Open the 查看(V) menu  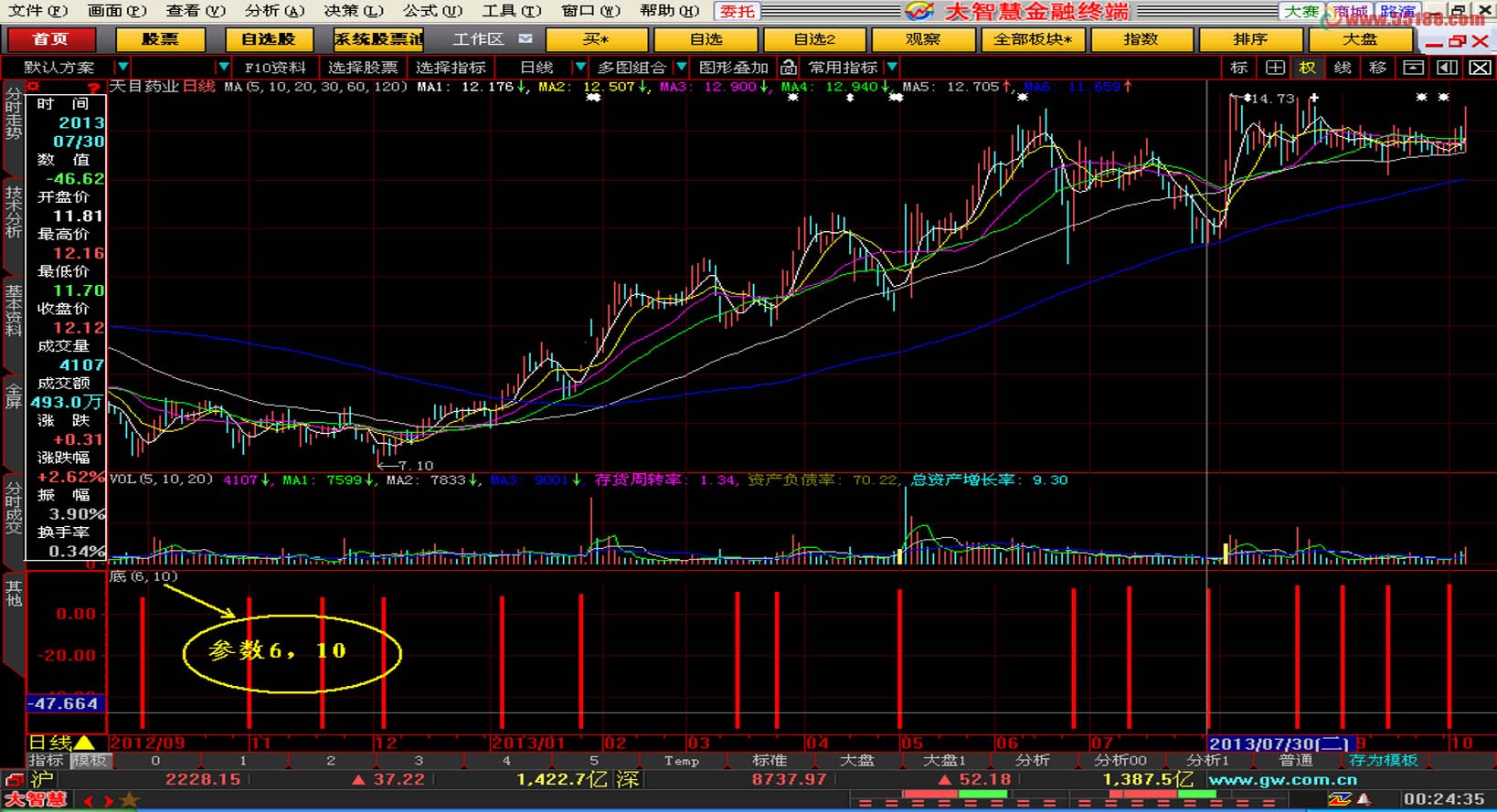point(196,11)
